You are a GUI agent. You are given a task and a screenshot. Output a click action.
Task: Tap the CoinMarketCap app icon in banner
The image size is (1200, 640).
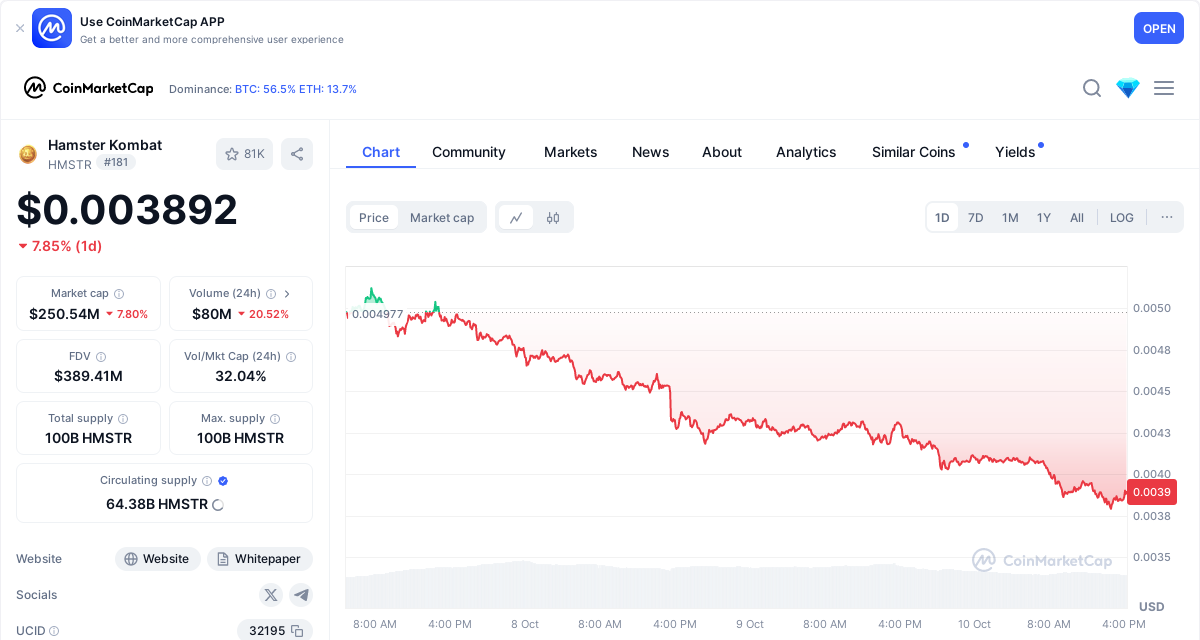coord(52,28)
